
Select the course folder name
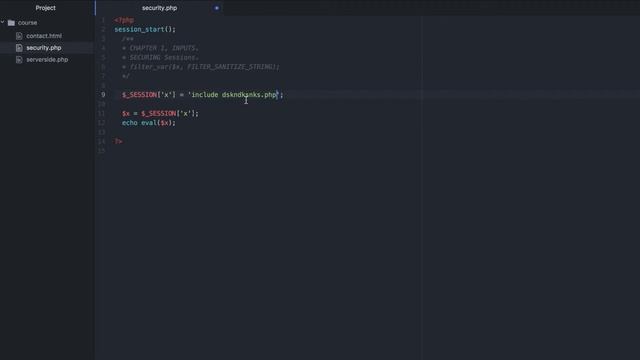[x=27, y=23]
